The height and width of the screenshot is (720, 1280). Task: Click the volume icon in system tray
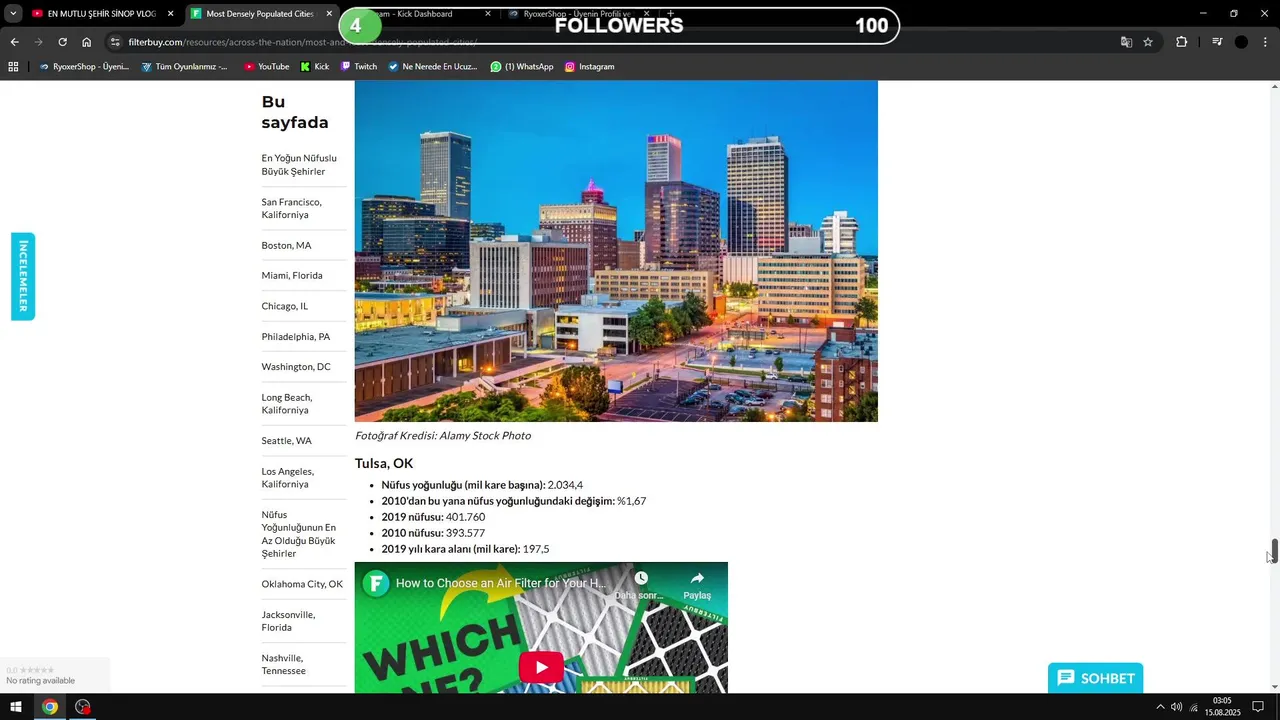(1176, 707)
